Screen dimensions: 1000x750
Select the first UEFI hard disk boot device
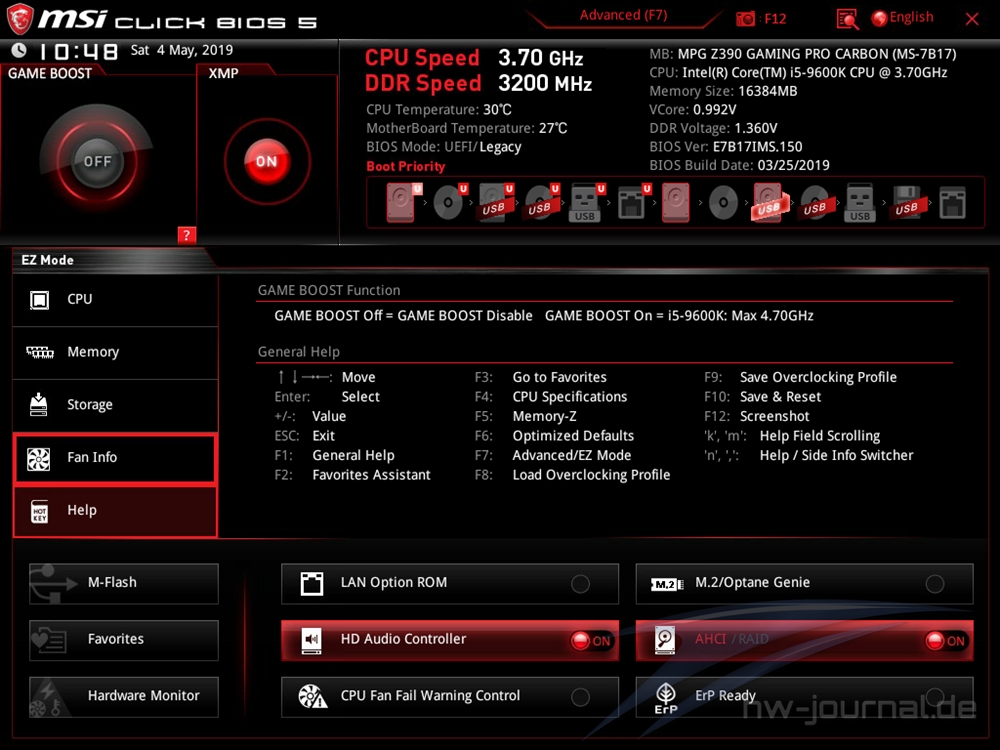pyautogui.click(x=402, y=203)
